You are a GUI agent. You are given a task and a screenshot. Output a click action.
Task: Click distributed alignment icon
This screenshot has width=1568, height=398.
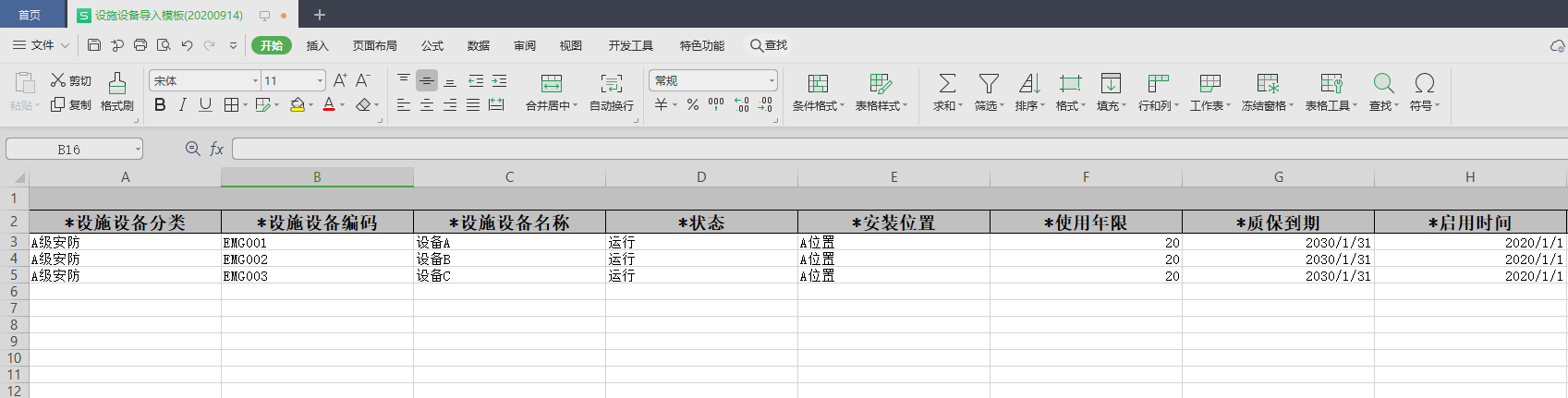click(496, 105)
